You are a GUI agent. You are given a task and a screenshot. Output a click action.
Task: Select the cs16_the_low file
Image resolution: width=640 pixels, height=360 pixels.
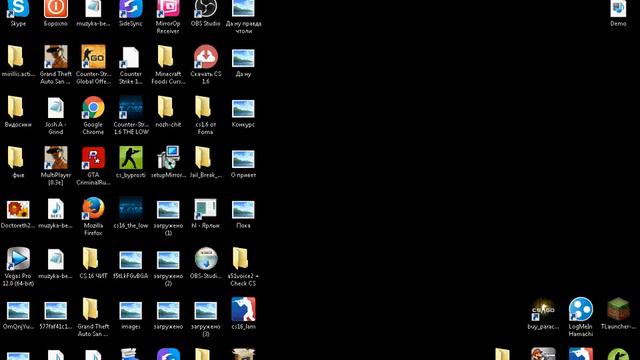point(131,208)
